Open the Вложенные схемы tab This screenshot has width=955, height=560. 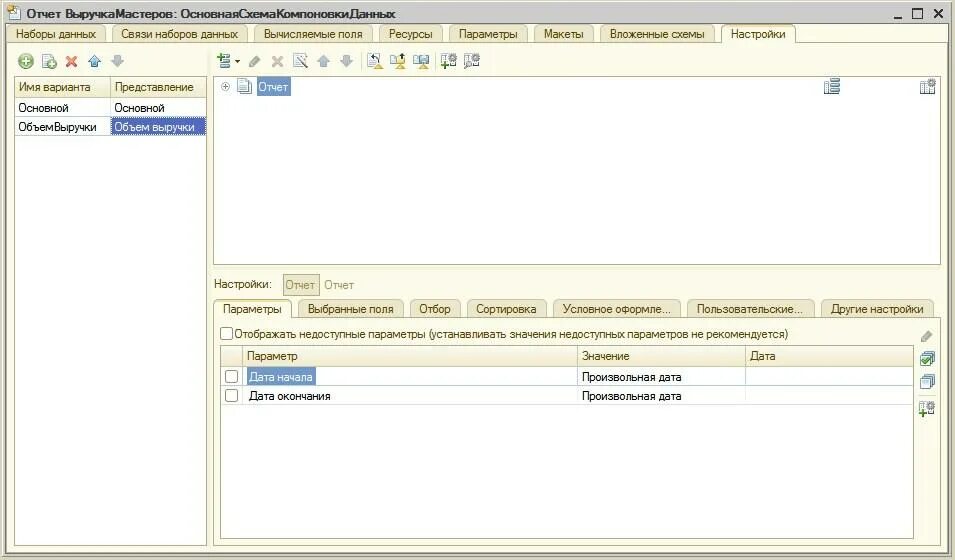[657, 34]
